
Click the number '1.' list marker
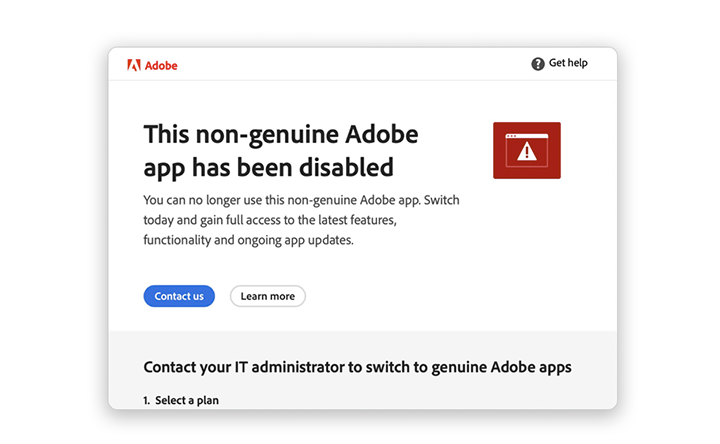point(147,400)
